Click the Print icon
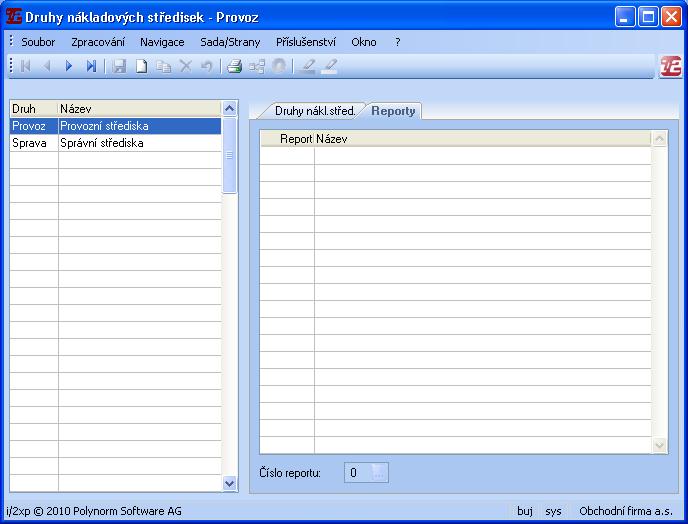The image size is (688, 524). [x=234, y=66]
